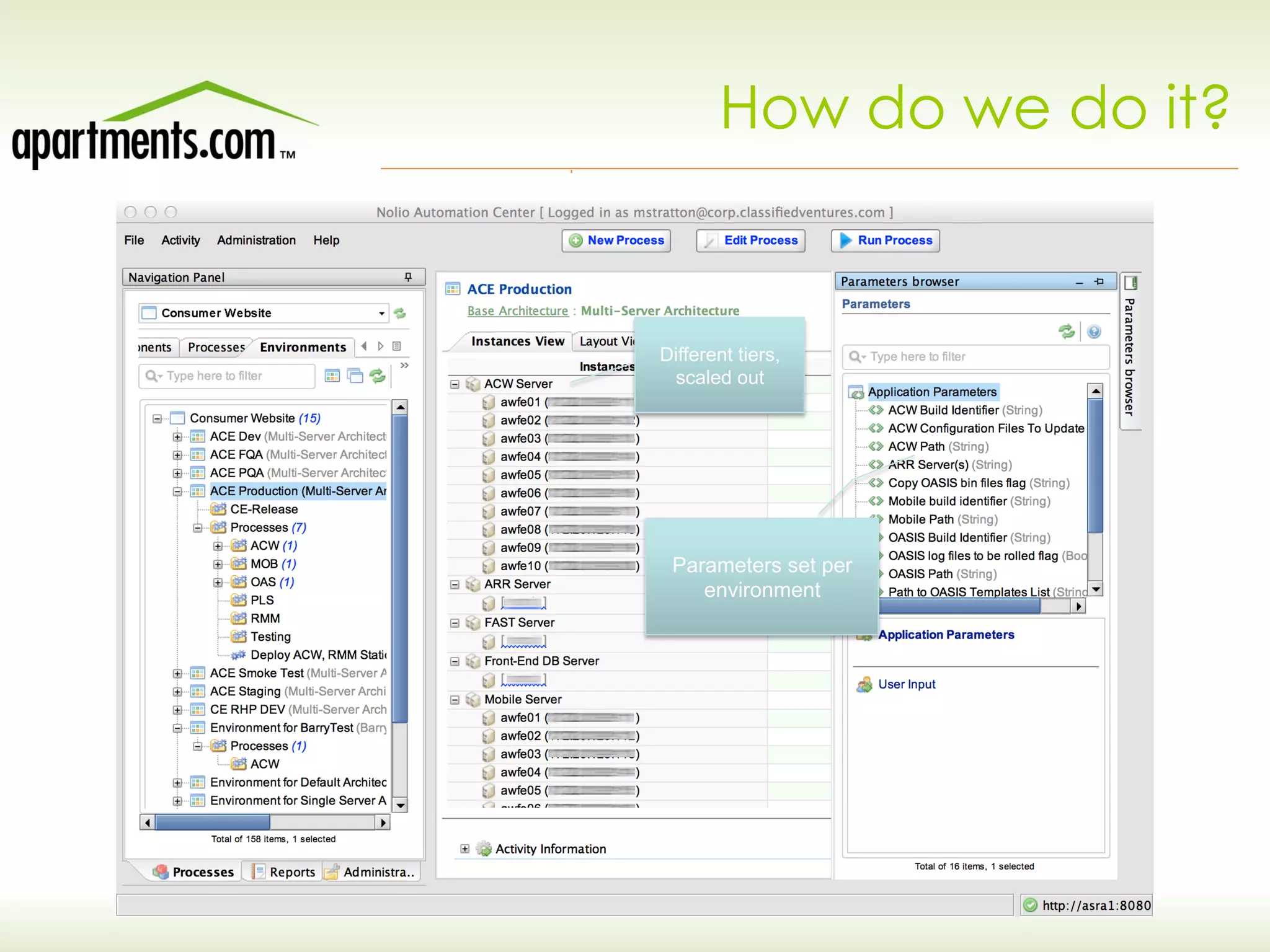Click refresh icon beside Consumer Website dropdown
The height and width of the screenshot is (952, 1270).
(400, 314)
